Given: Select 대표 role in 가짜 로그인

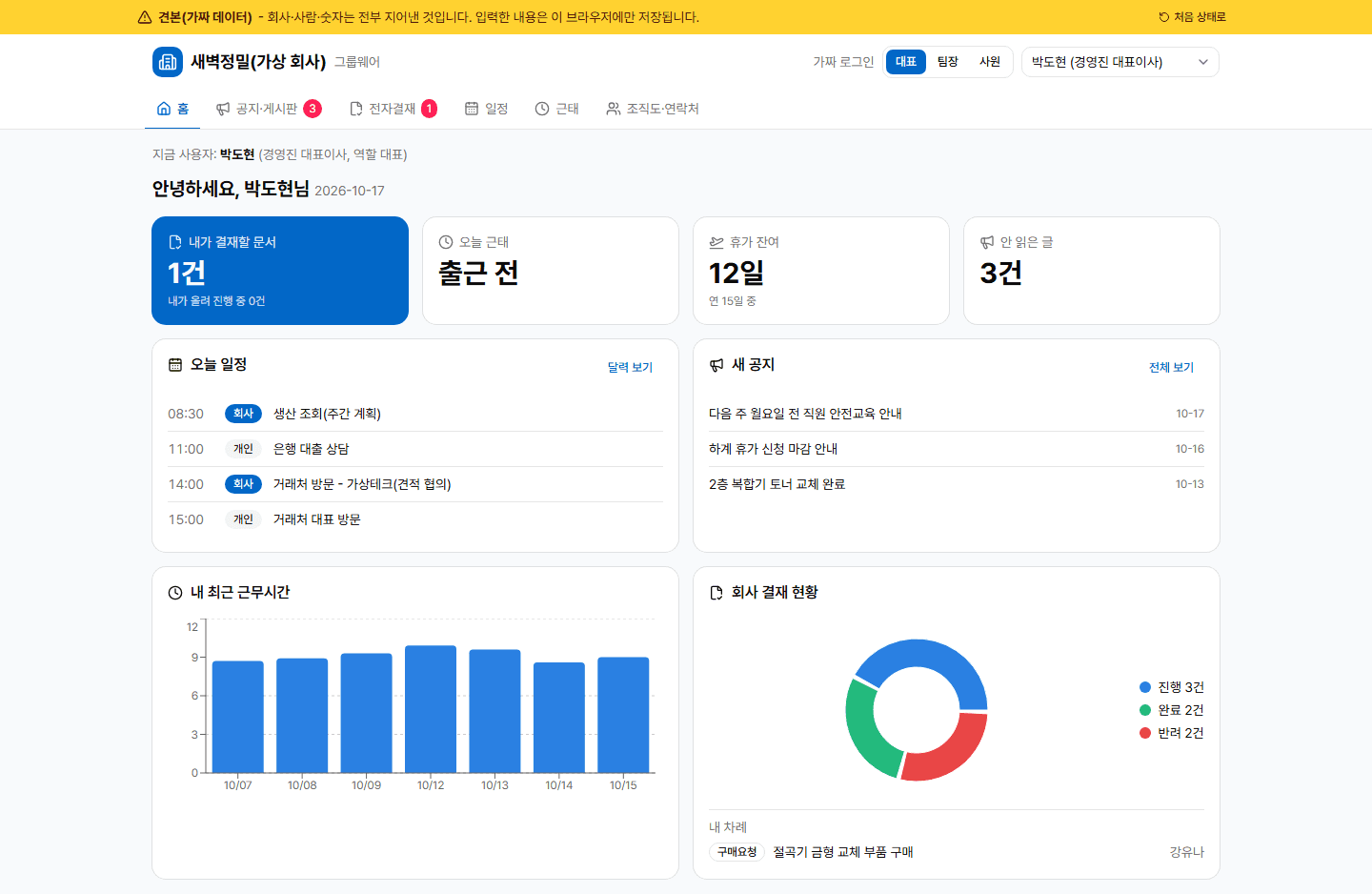Looking at the screenshot, I should pos(906,62).
